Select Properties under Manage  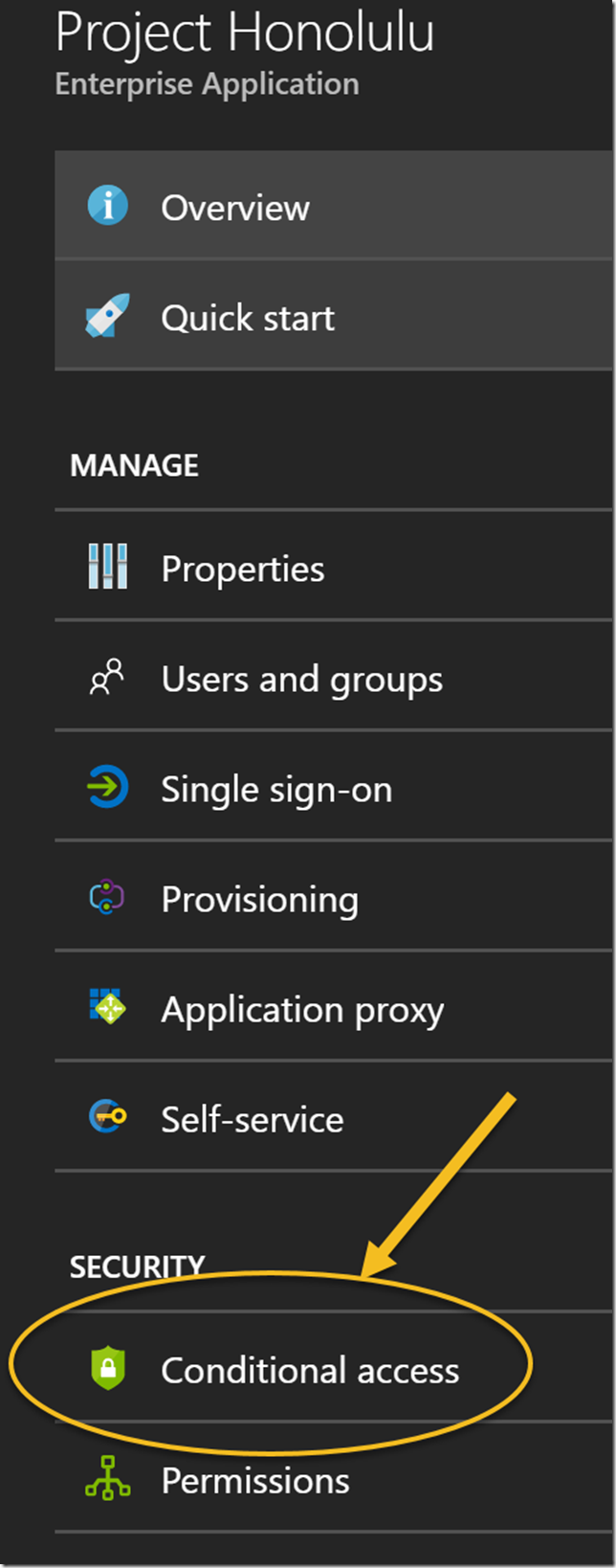click(x=243, y=569)
